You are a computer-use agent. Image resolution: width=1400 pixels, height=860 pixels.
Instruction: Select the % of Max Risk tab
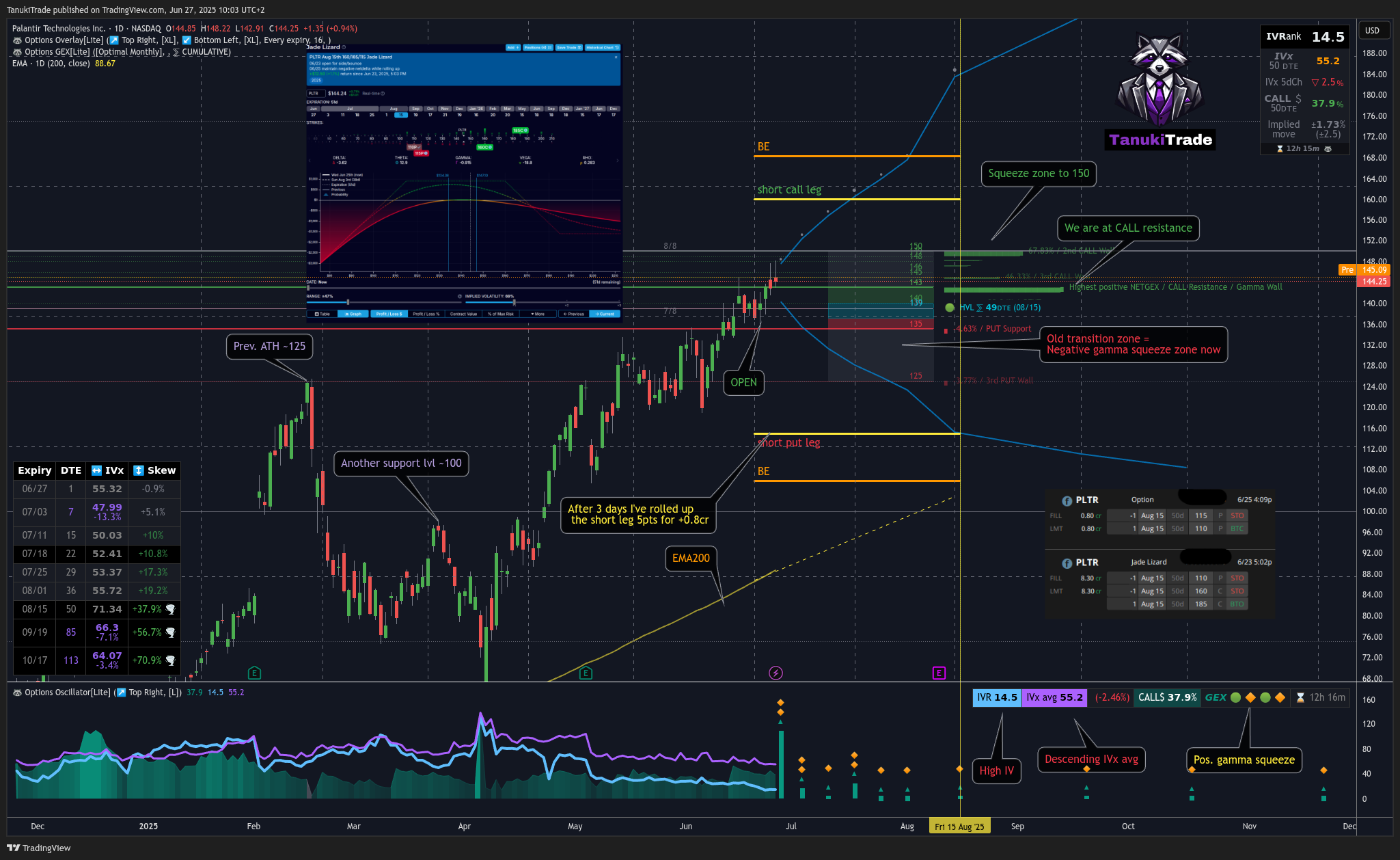[x=501, y=314]
